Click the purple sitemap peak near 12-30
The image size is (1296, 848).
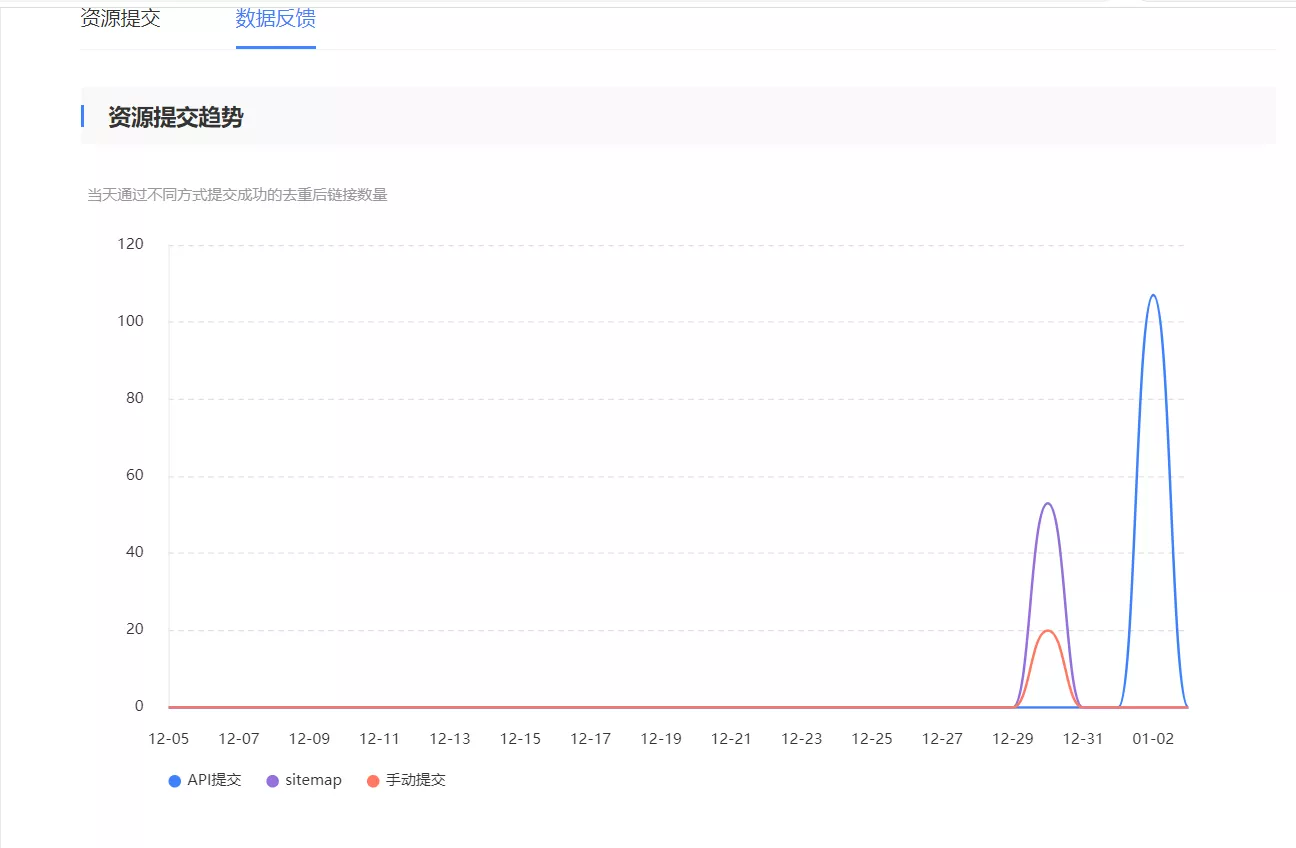(x=1047, y=503)
